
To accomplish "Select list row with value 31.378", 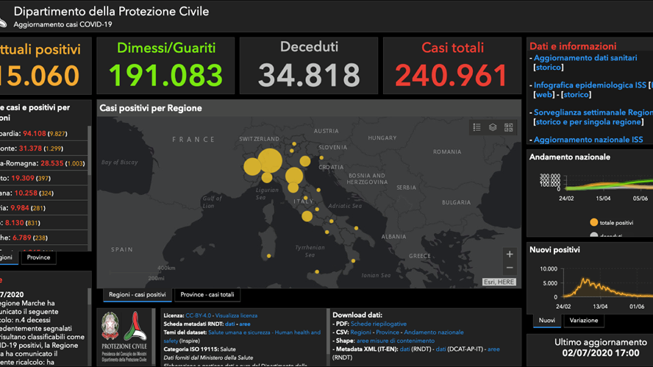I will (44, 149).
